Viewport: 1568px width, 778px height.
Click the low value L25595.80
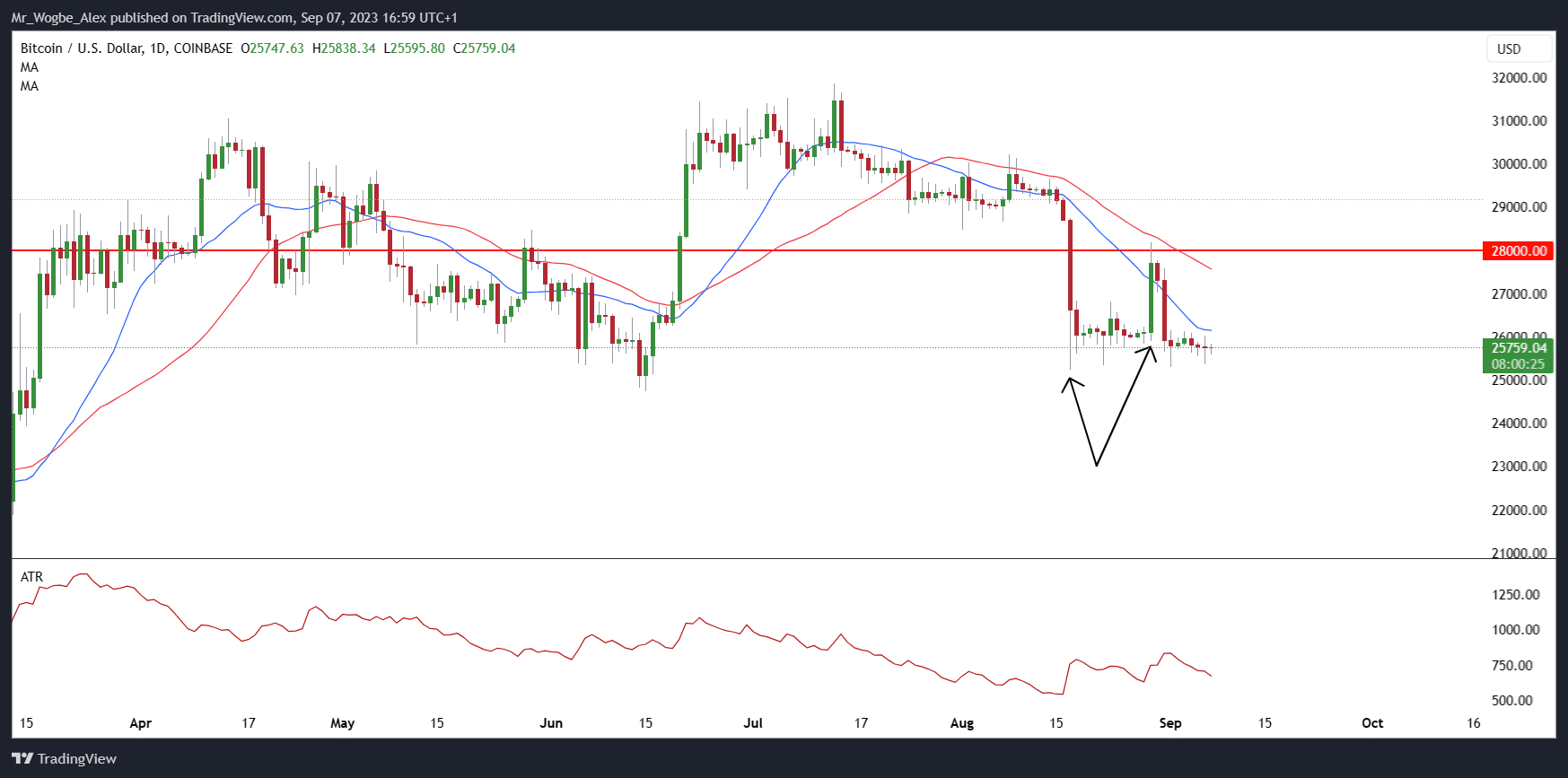414,48
